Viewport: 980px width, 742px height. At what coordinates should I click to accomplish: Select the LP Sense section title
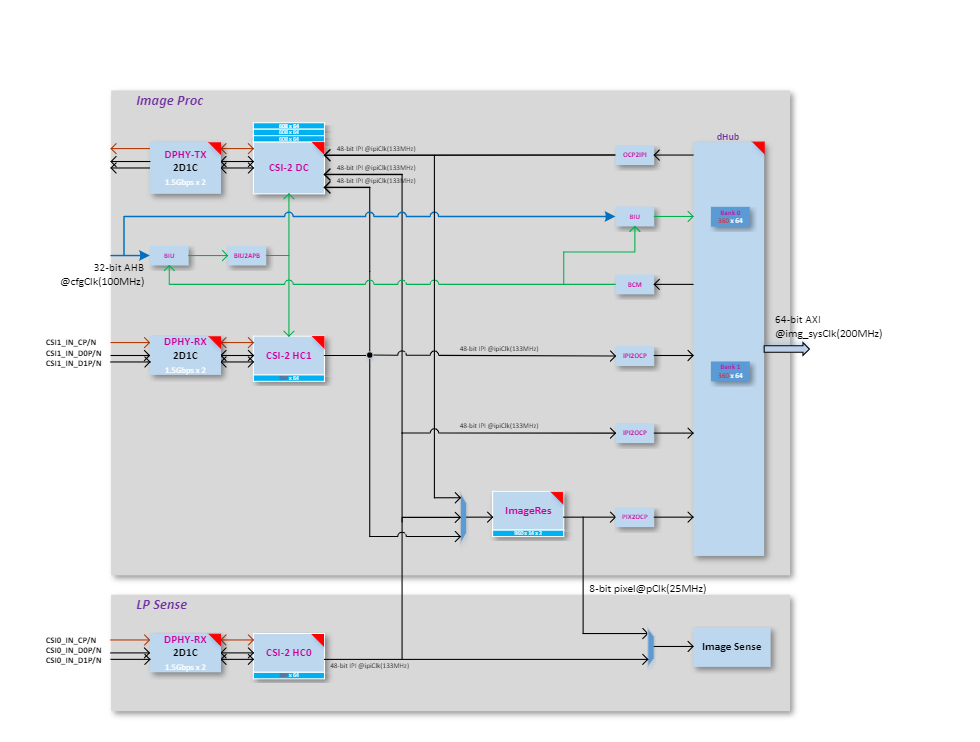[x=162, y=605]
